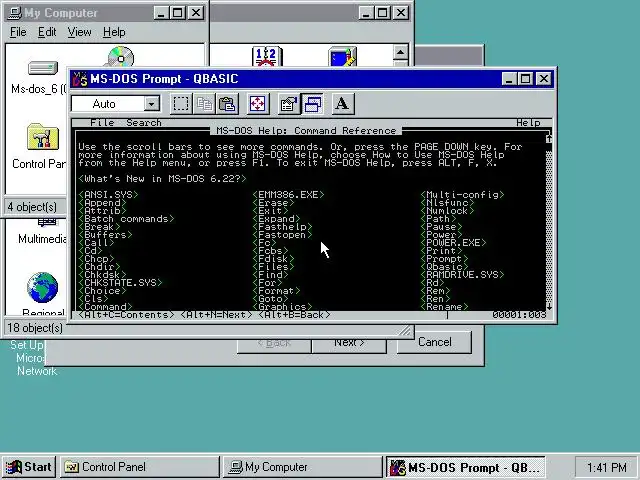Click help scrollbar up arrow

tap(549, 139)
